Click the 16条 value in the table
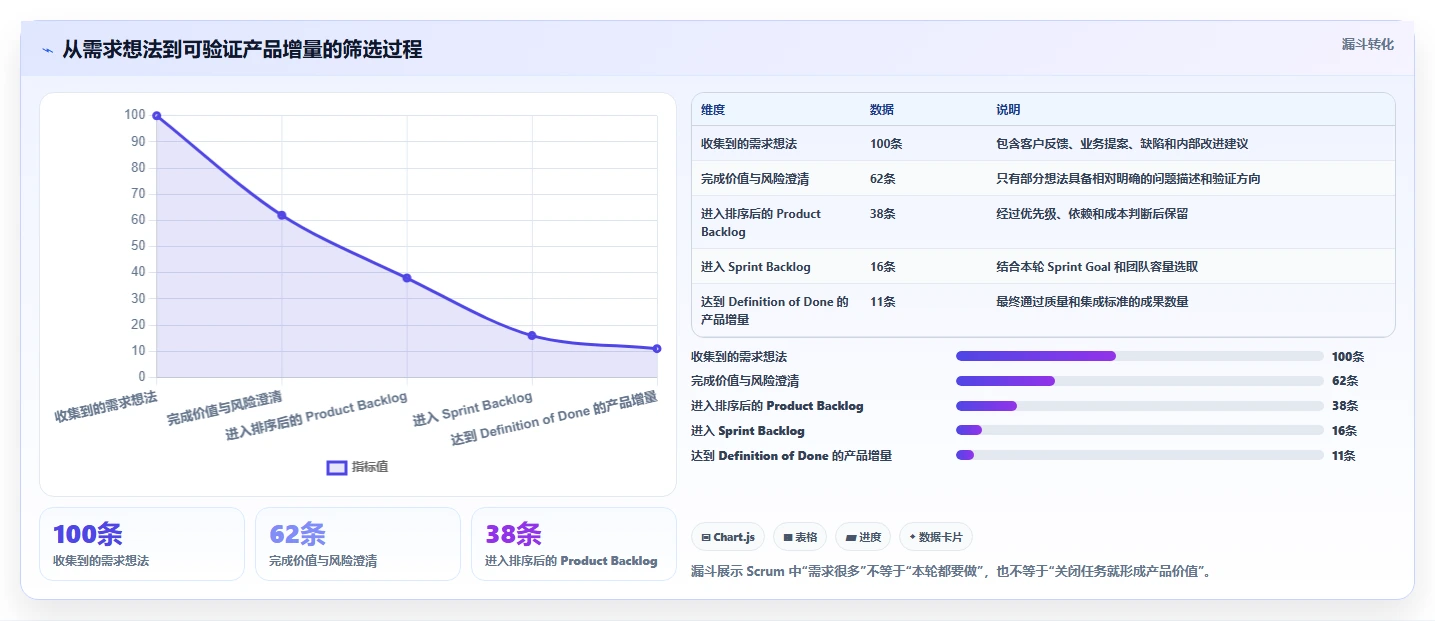1435x621 pixels. 883,267
